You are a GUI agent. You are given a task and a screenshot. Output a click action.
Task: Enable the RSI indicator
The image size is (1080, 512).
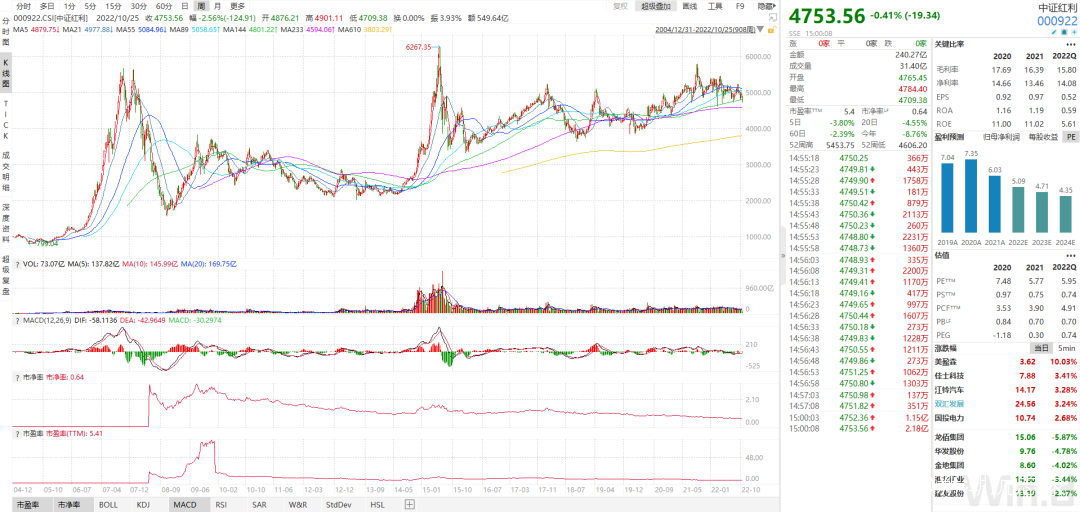click(221, 504)
